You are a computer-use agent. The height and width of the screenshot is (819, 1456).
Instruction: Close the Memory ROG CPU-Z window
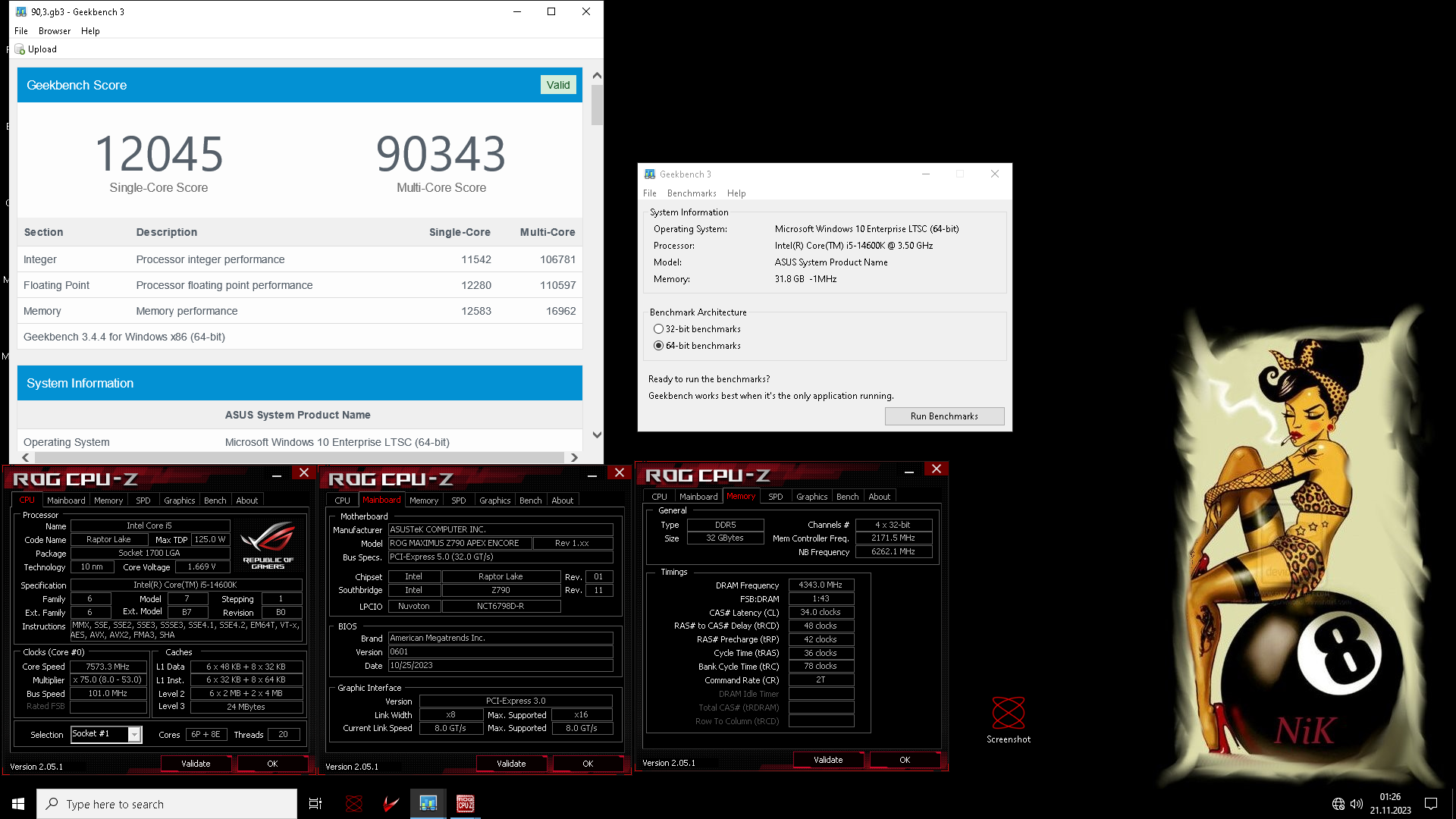point(937,469)
